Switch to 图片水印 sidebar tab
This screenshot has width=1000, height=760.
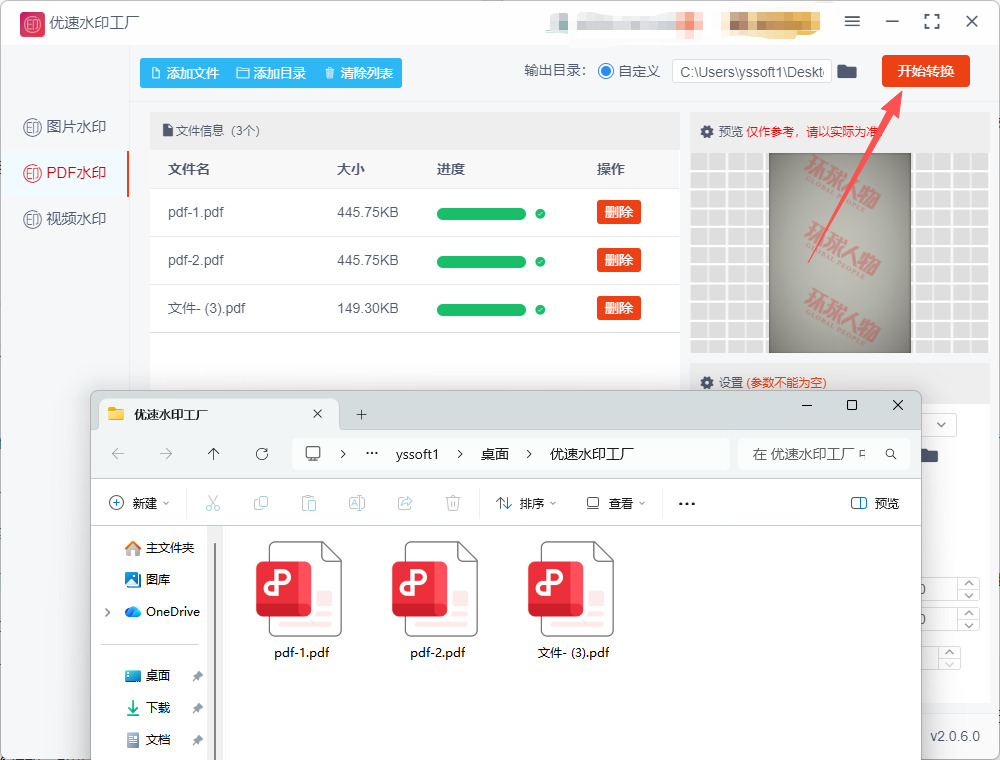tap(65, 127)
